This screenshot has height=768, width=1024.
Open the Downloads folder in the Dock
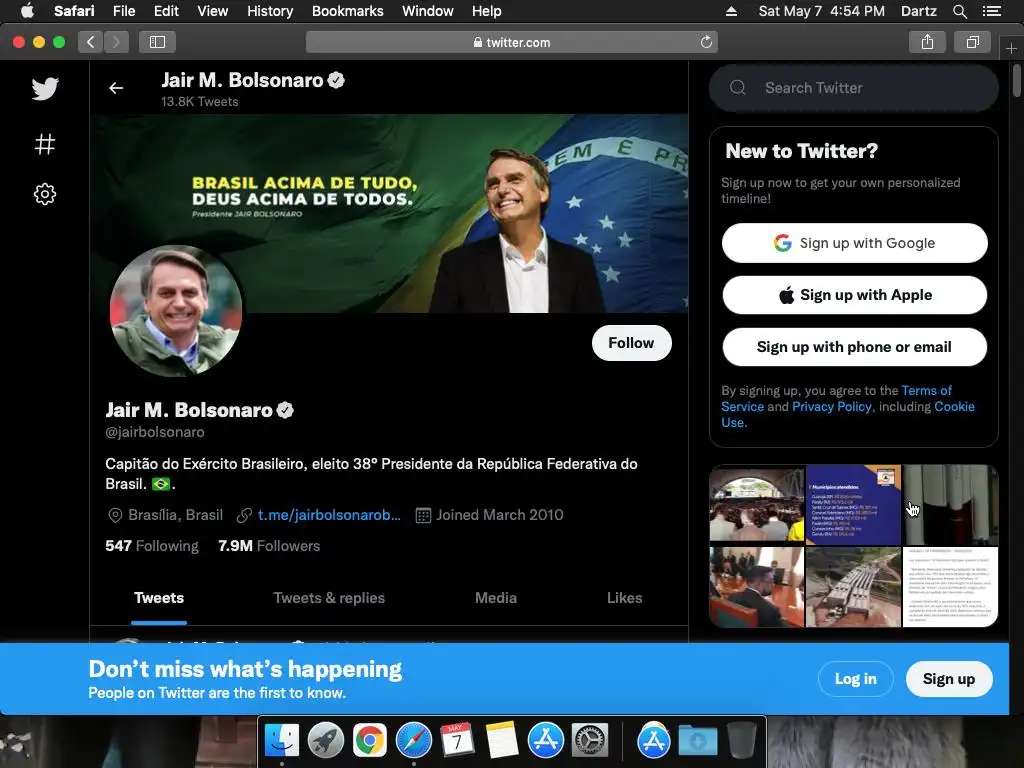pyautogui.click(x=697, y=741)
